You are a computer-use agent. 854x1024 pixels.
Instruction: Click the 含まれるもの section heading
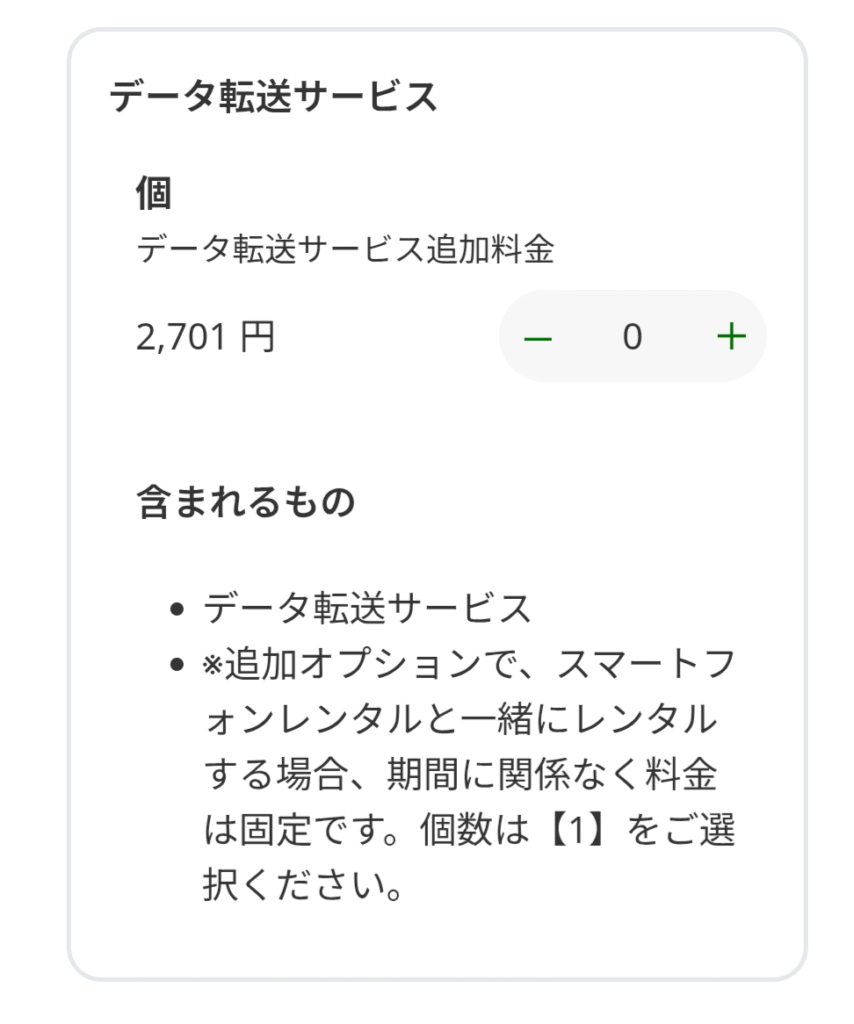(245, 502)
